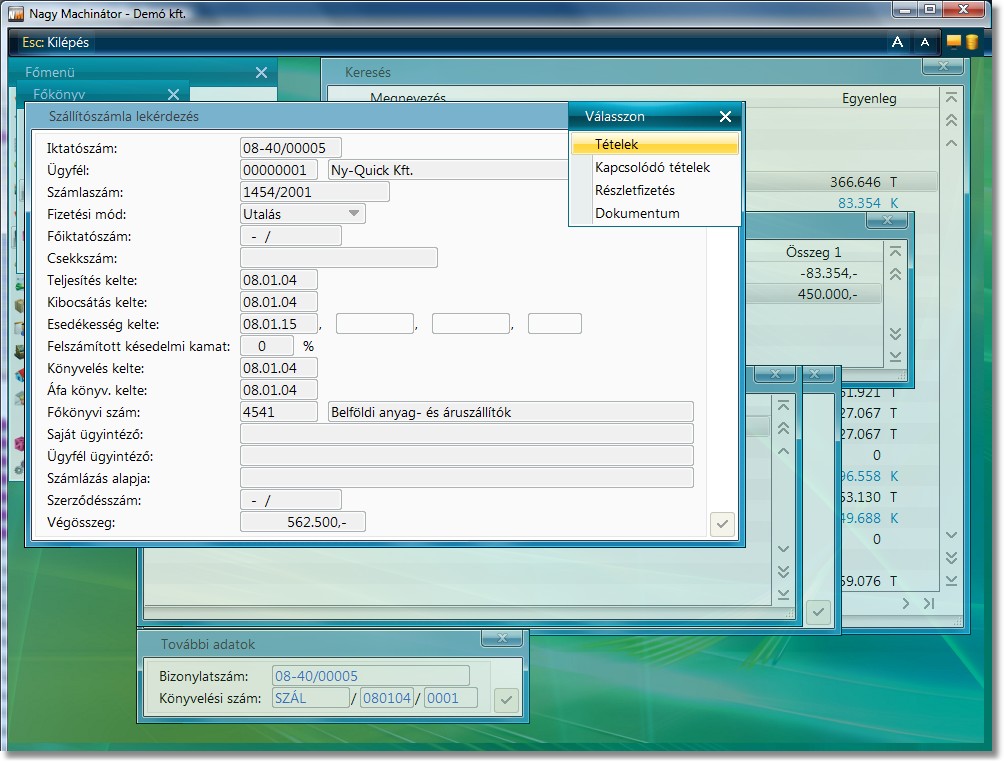Viewport: 1004px width, 763px height.
Task: Select Részletfizetés from the list
Action: click(635, 190)
